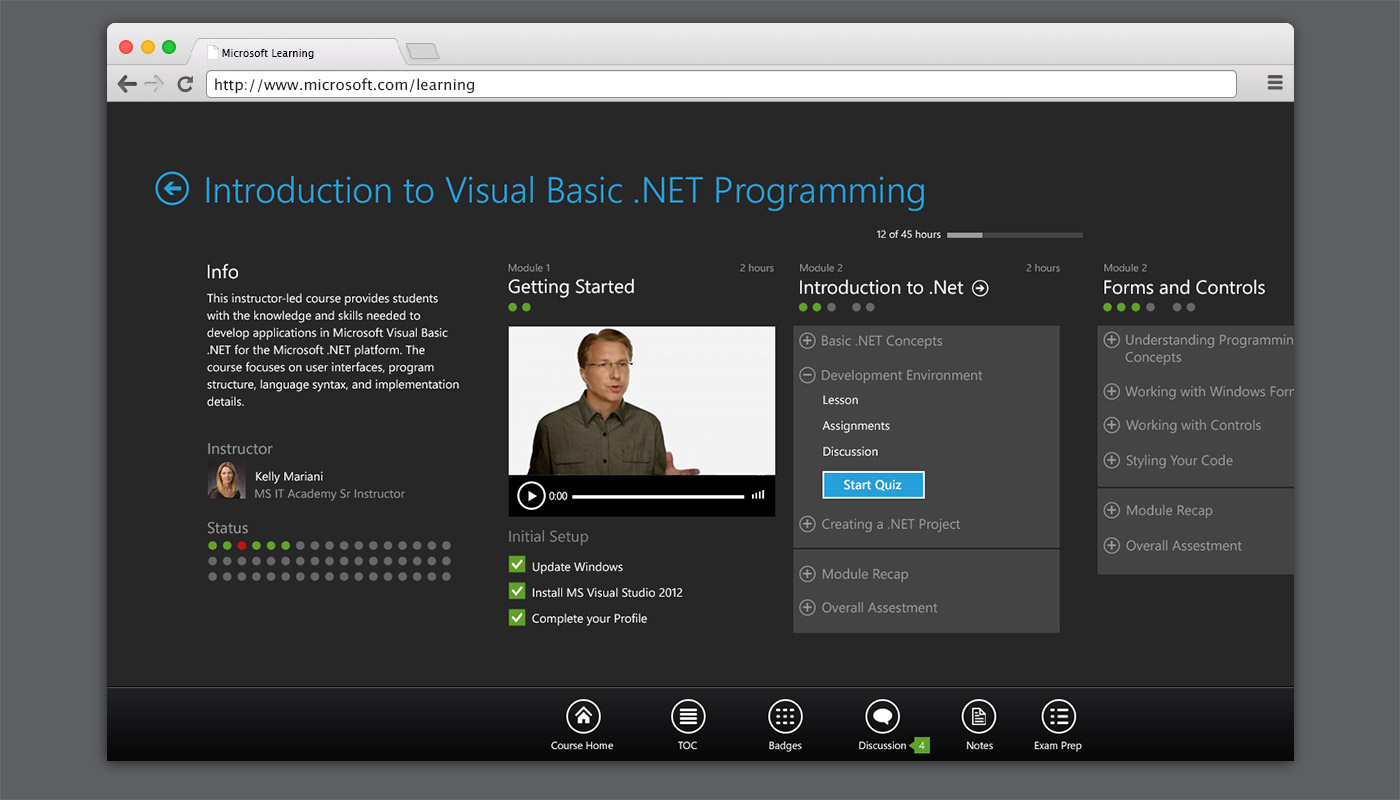Open the TOC icon

(687, 716)
